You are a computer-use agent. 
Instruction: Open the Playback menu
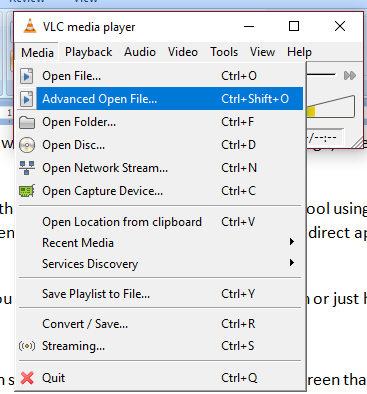click(x=88, y=52)
